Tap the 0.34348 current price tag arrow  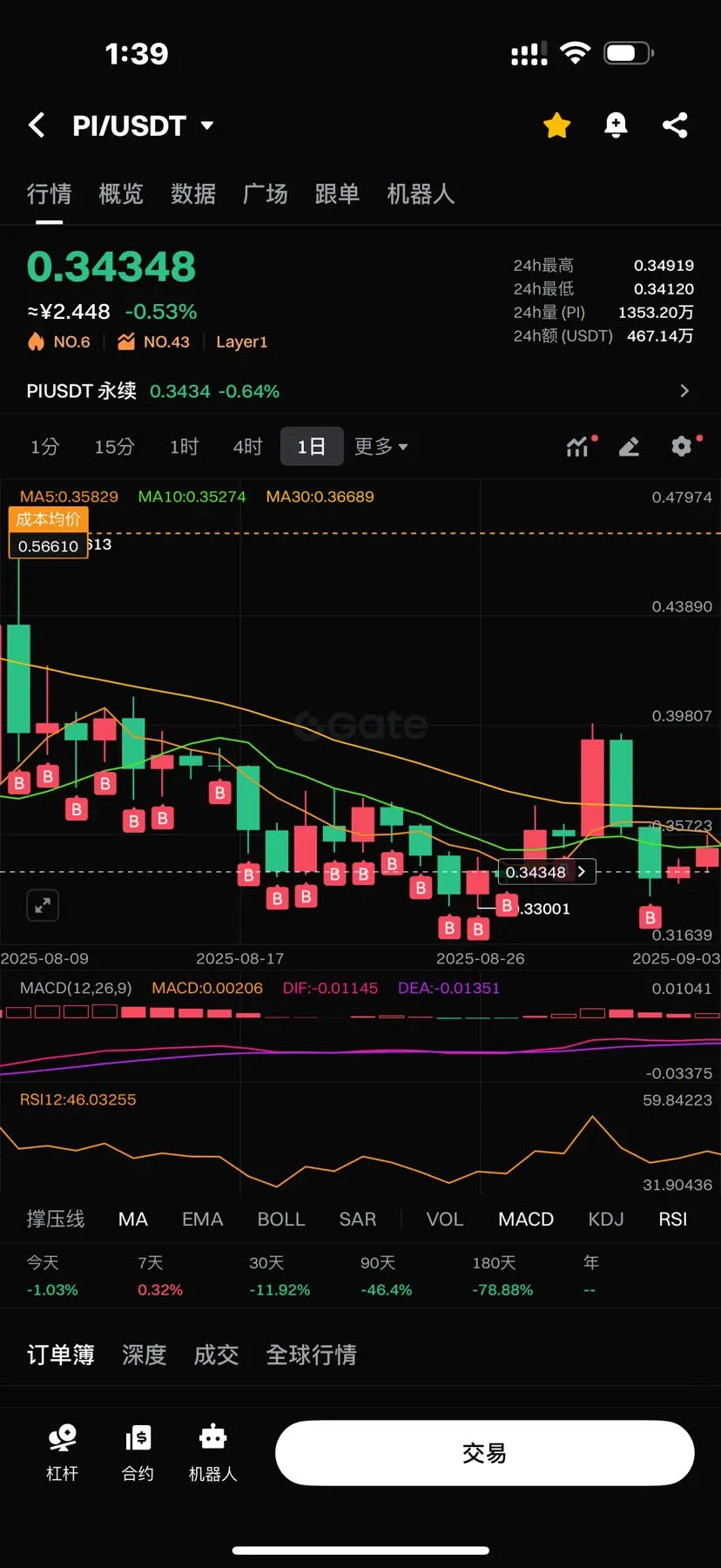point(582,872)
